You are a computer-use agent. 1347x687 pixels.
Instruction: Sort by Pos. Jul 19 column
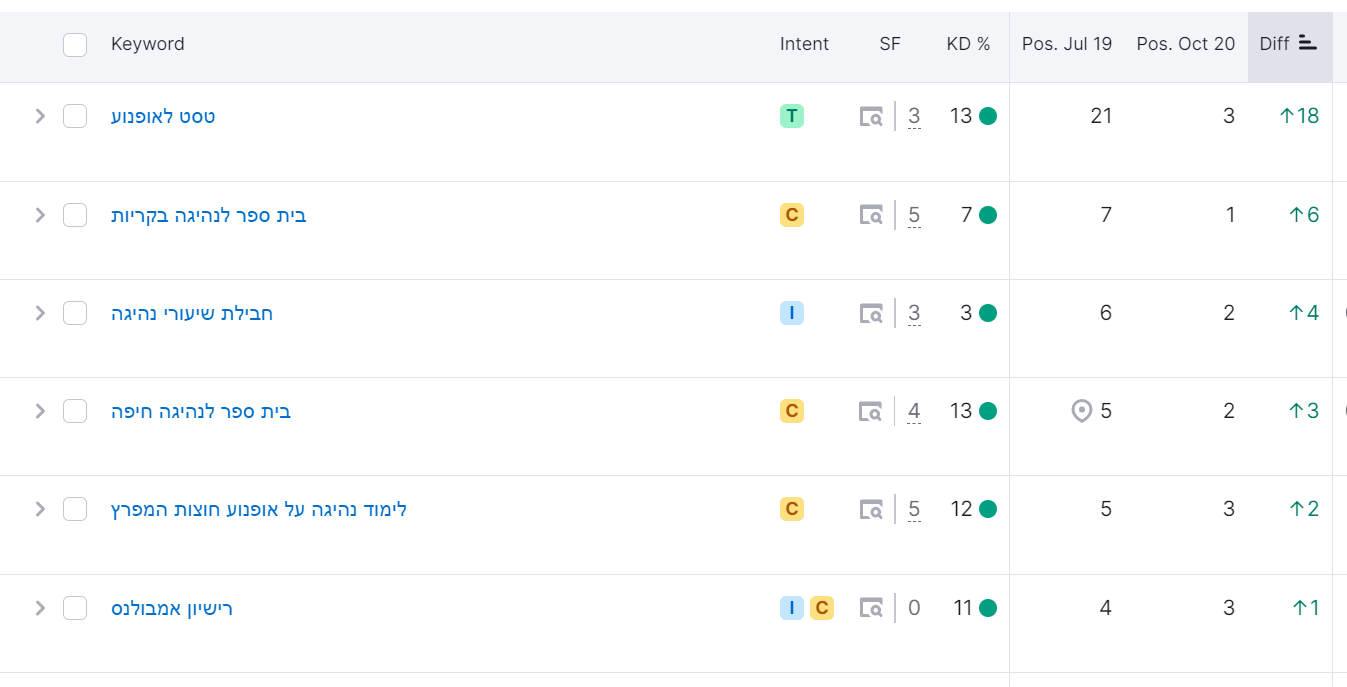click(1067, 44)
